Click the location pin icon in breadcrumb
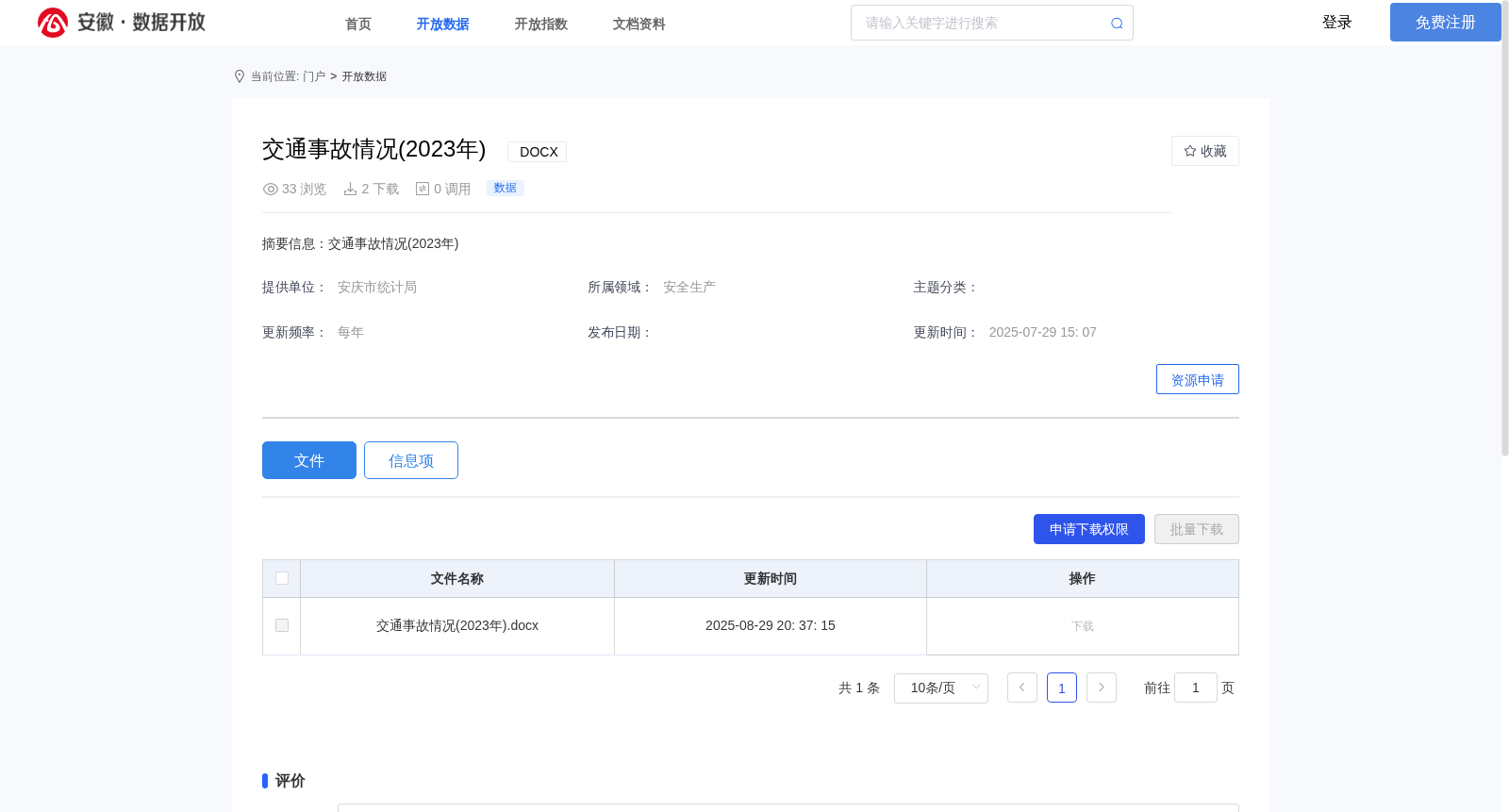1509x812 pixels. [240, 76]
